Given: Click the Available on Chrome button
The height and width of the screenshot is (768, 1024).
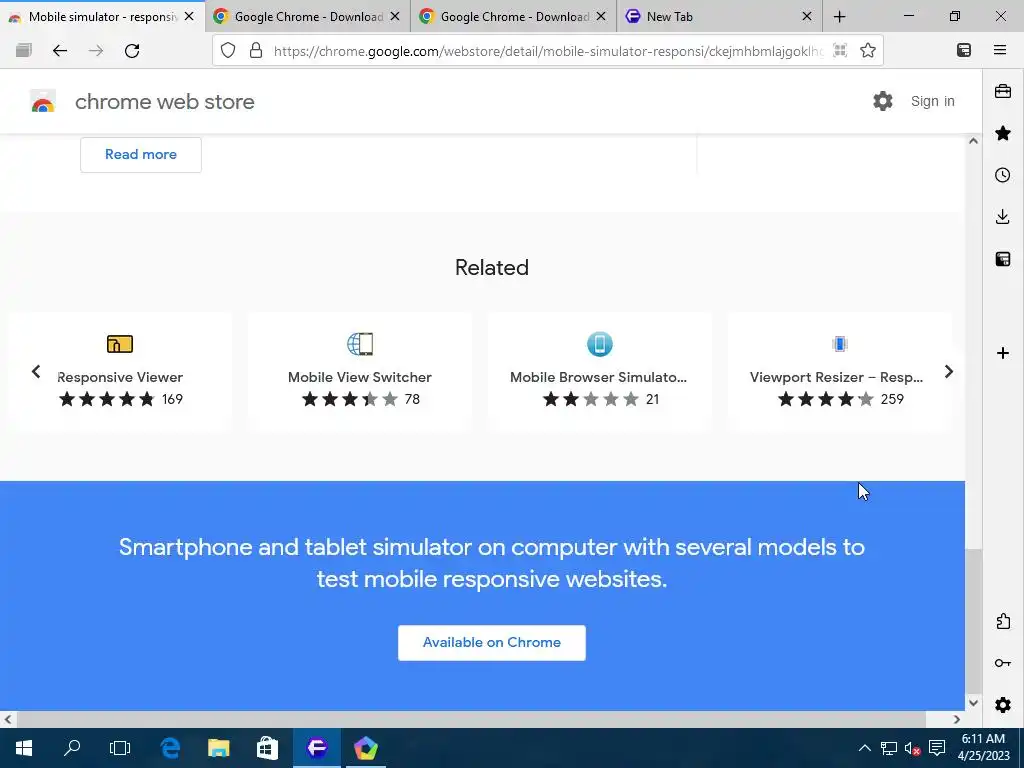Looking at the screenshot, I should pyautogui.click(x=492, y=643).
